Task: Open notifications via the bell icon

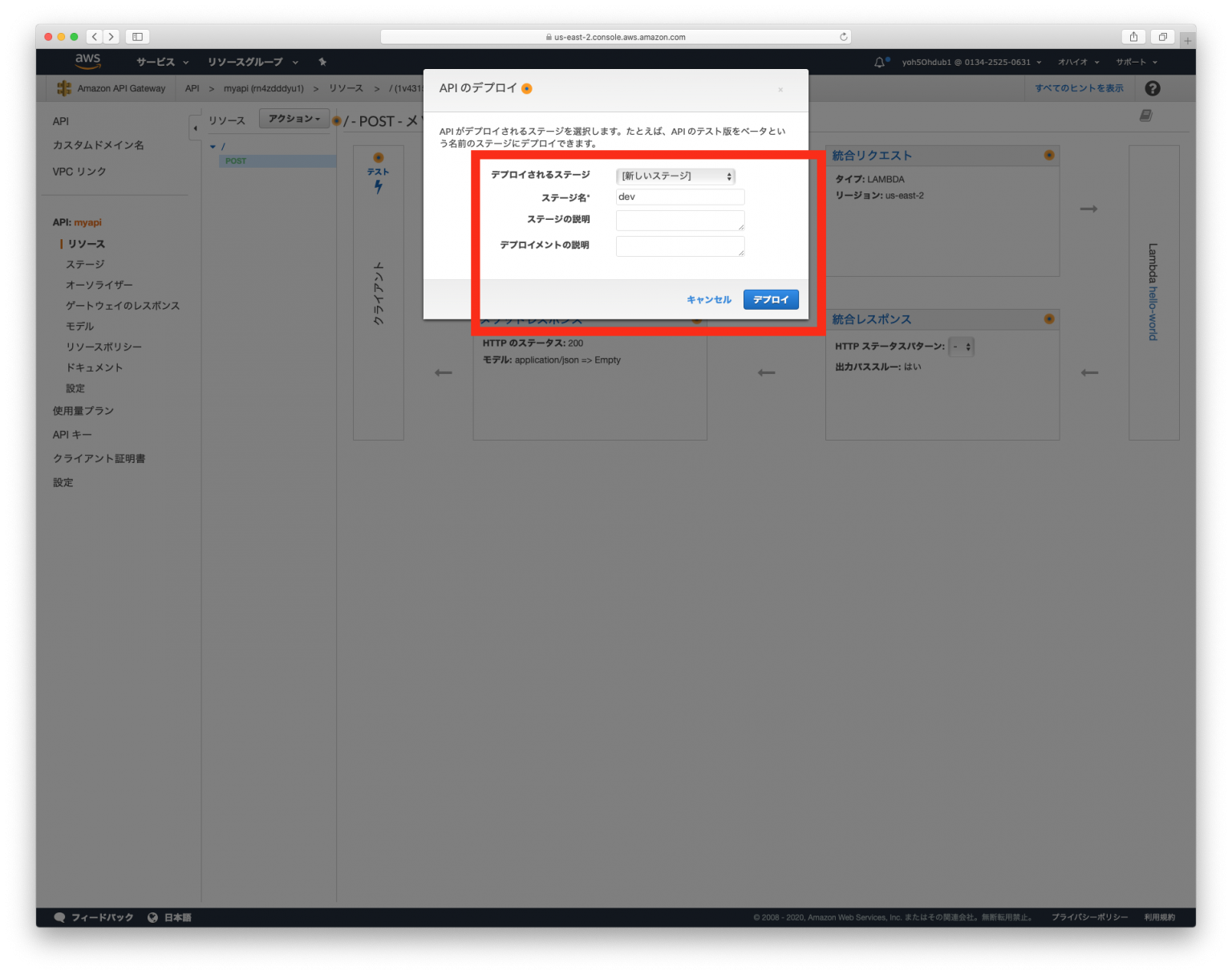Action: (879, 61)
